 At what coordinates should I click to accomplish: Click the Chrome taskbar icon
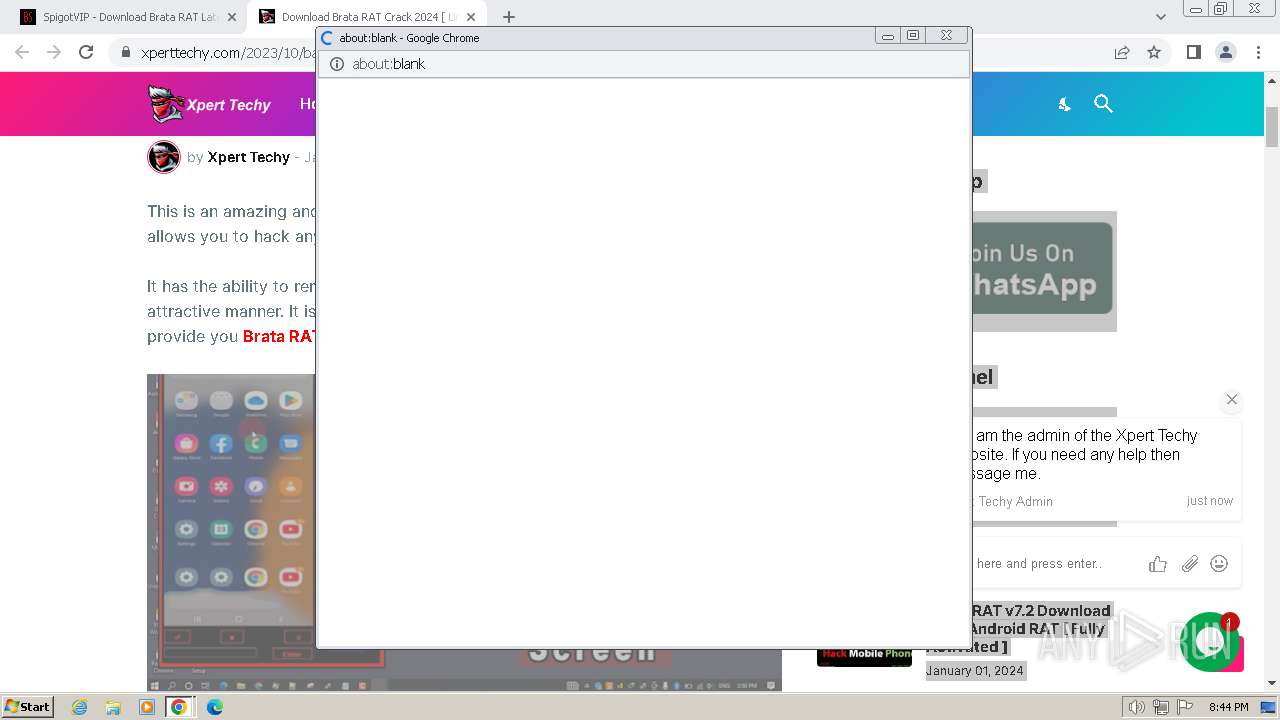click(179, 707)
